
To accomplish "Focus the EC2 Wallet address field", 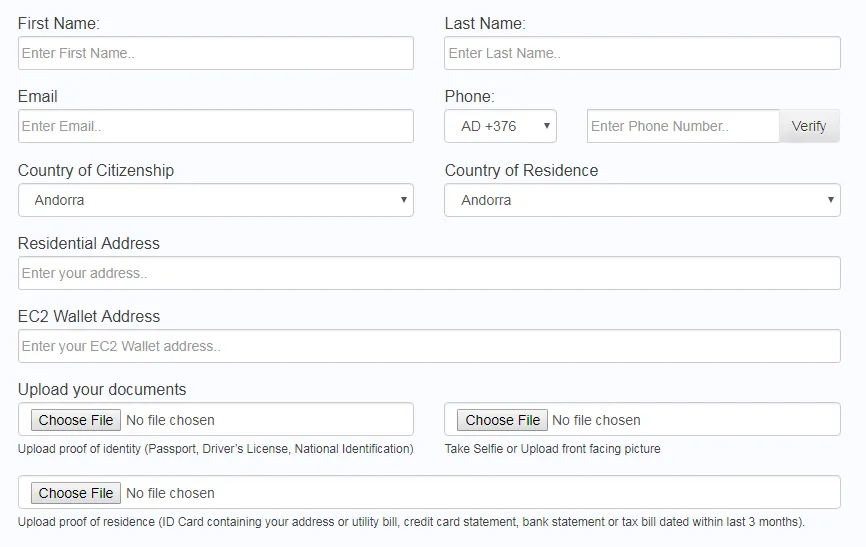I will point(429,346).
